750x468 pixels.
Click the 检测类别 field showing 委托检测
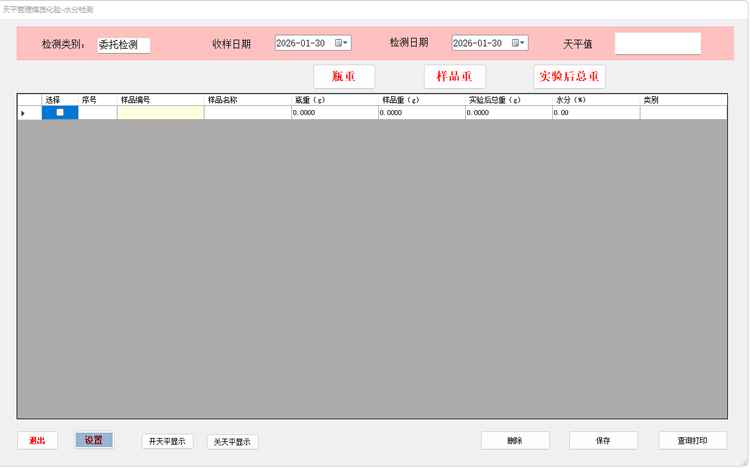click(123, 45)
